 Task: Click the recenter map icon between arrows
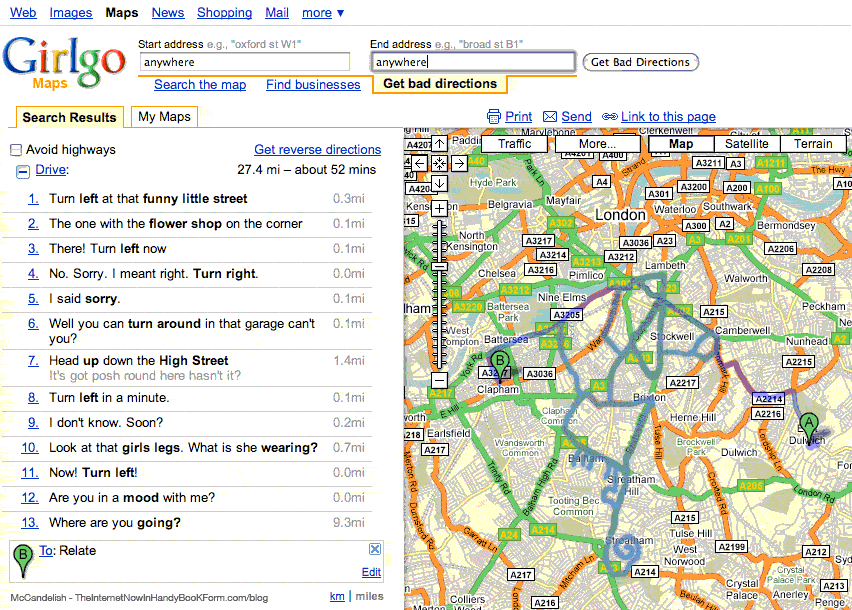click(439, 163)
